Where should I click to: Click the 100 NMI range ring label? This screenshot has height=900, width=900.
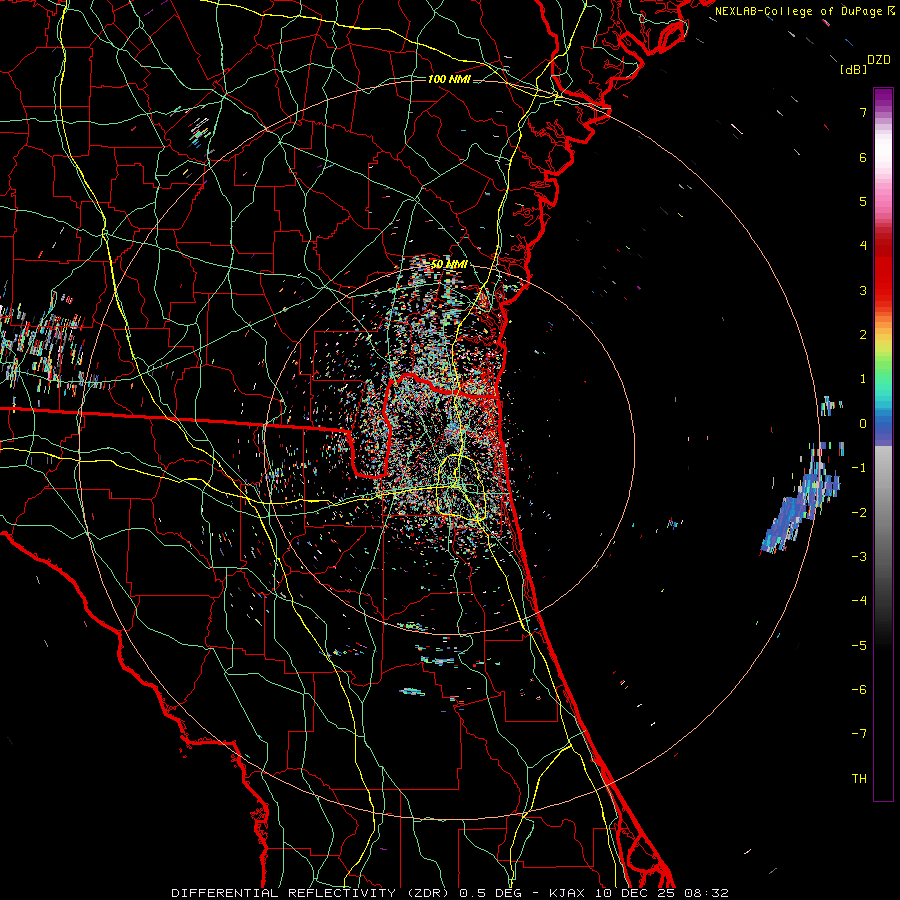point(449,79)
